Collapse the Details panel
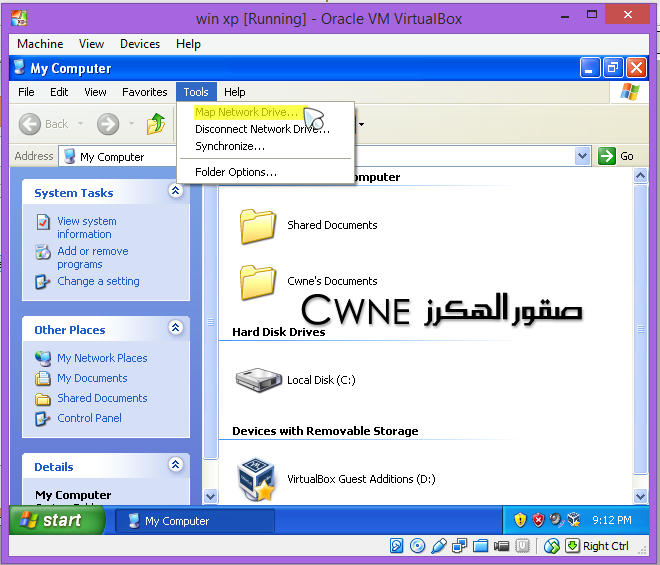Image resolution: width=660 pixels, height=565 pixels. point(176,465)
